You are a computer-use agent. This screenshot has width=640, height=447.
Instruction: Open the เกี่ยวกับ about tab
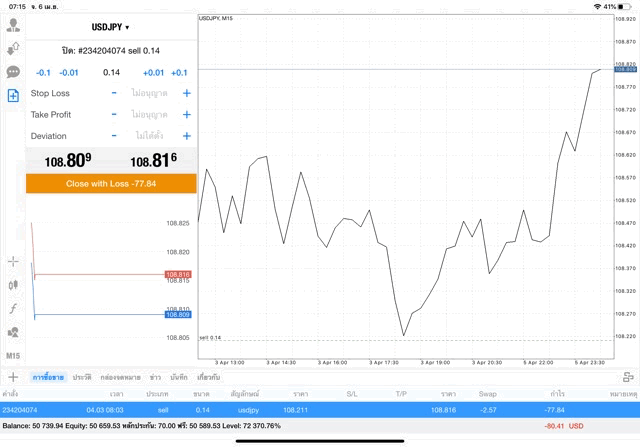(209, 377)
